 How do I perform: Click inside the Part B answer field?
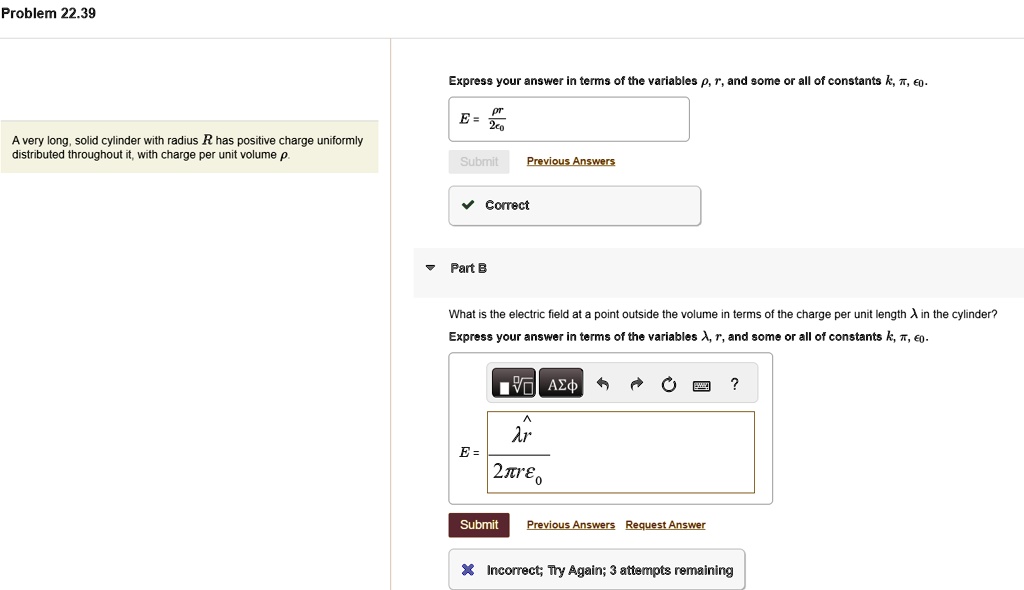(620, 452)
